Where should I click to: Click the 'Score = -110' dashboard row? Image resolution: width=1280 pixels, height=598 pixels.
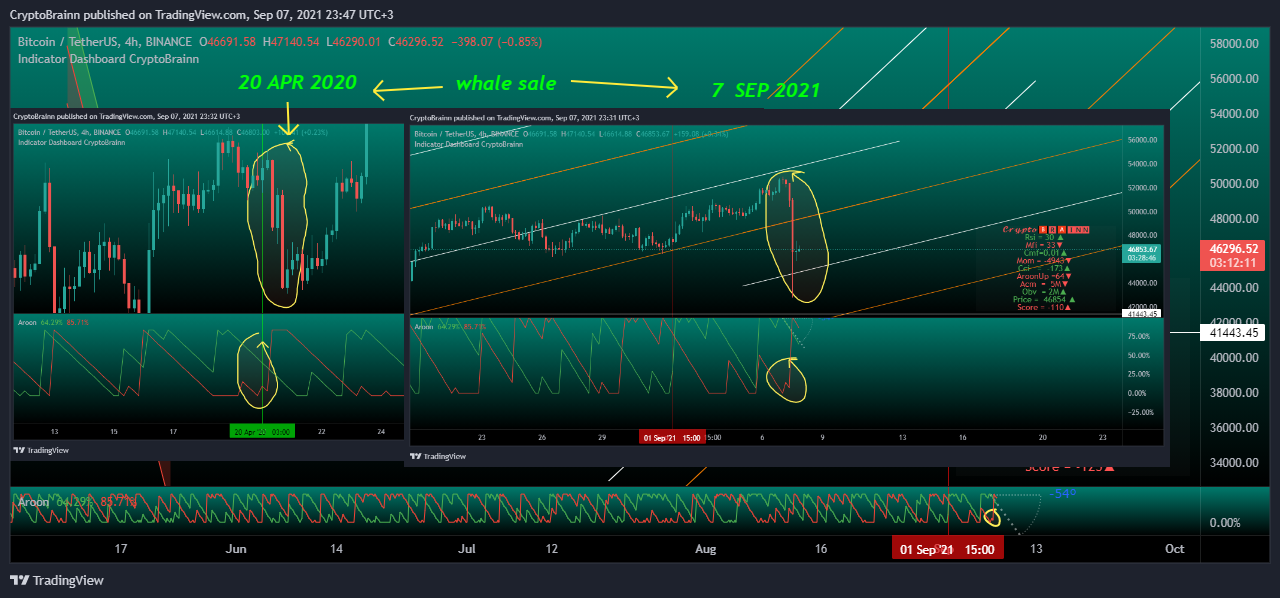[x=1044, y=307]
